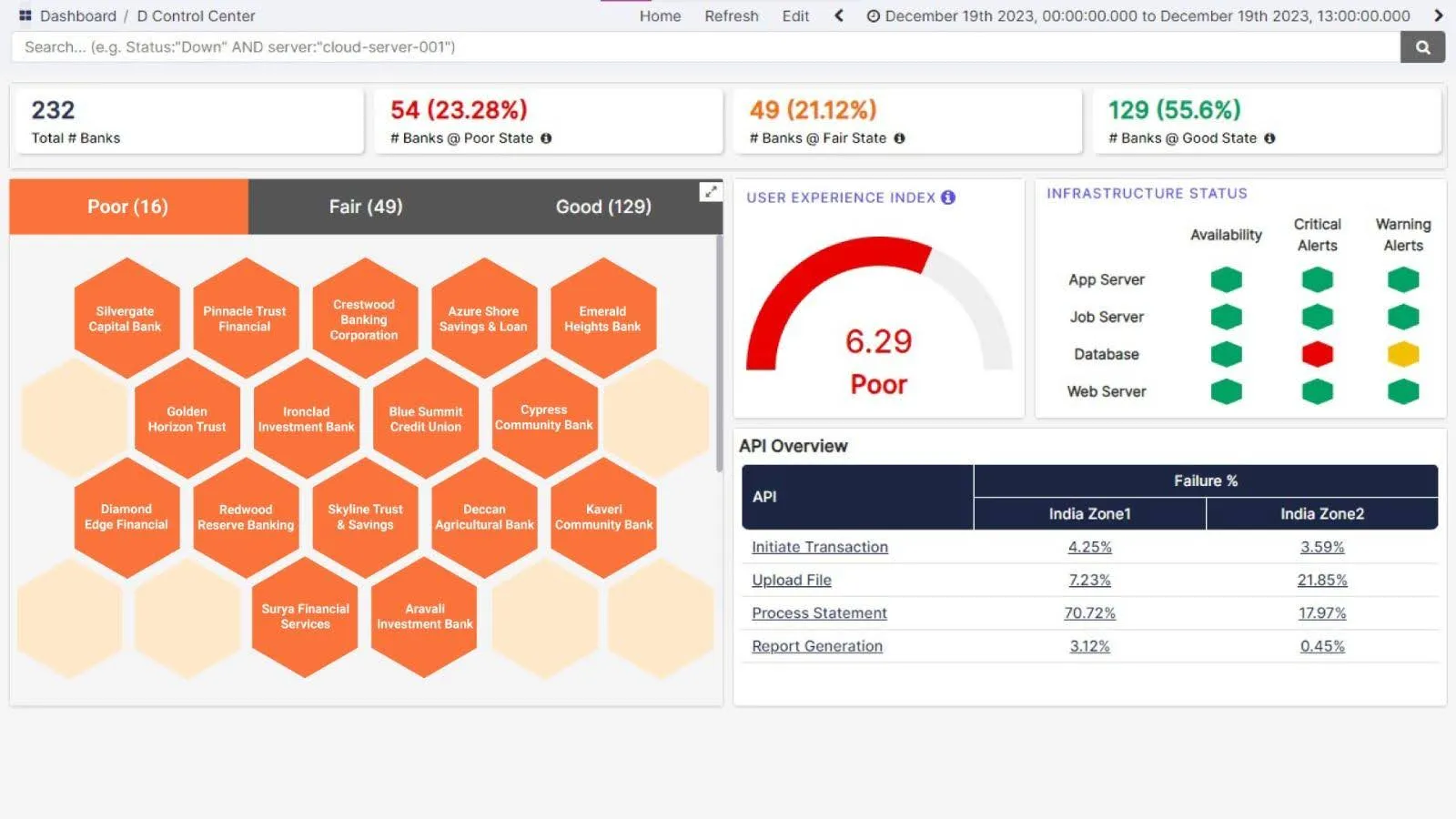Click 0.45% Report Generation Zone2 value
Viewport: 1456px width, 819px height.
tap(1322, 646)
